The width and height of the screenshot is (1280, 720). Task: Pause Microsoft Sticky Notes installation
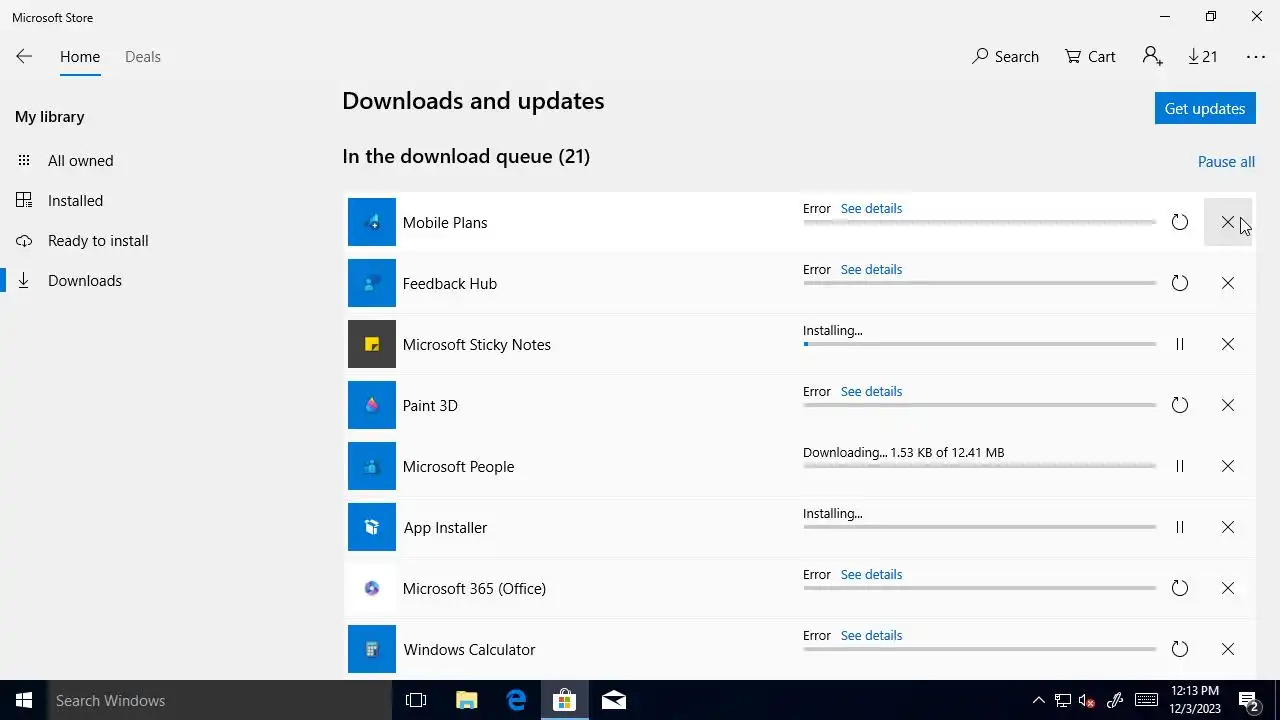[1180, 344]
